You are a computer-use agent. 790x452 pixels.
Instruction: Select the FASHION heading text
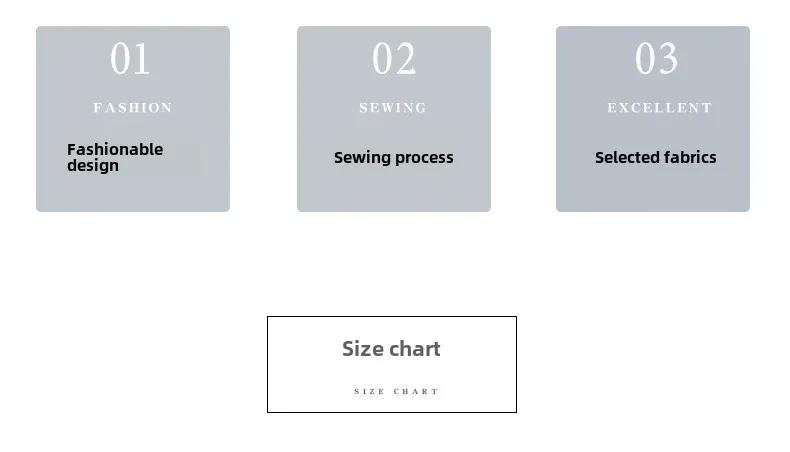(x=133, y=108)
